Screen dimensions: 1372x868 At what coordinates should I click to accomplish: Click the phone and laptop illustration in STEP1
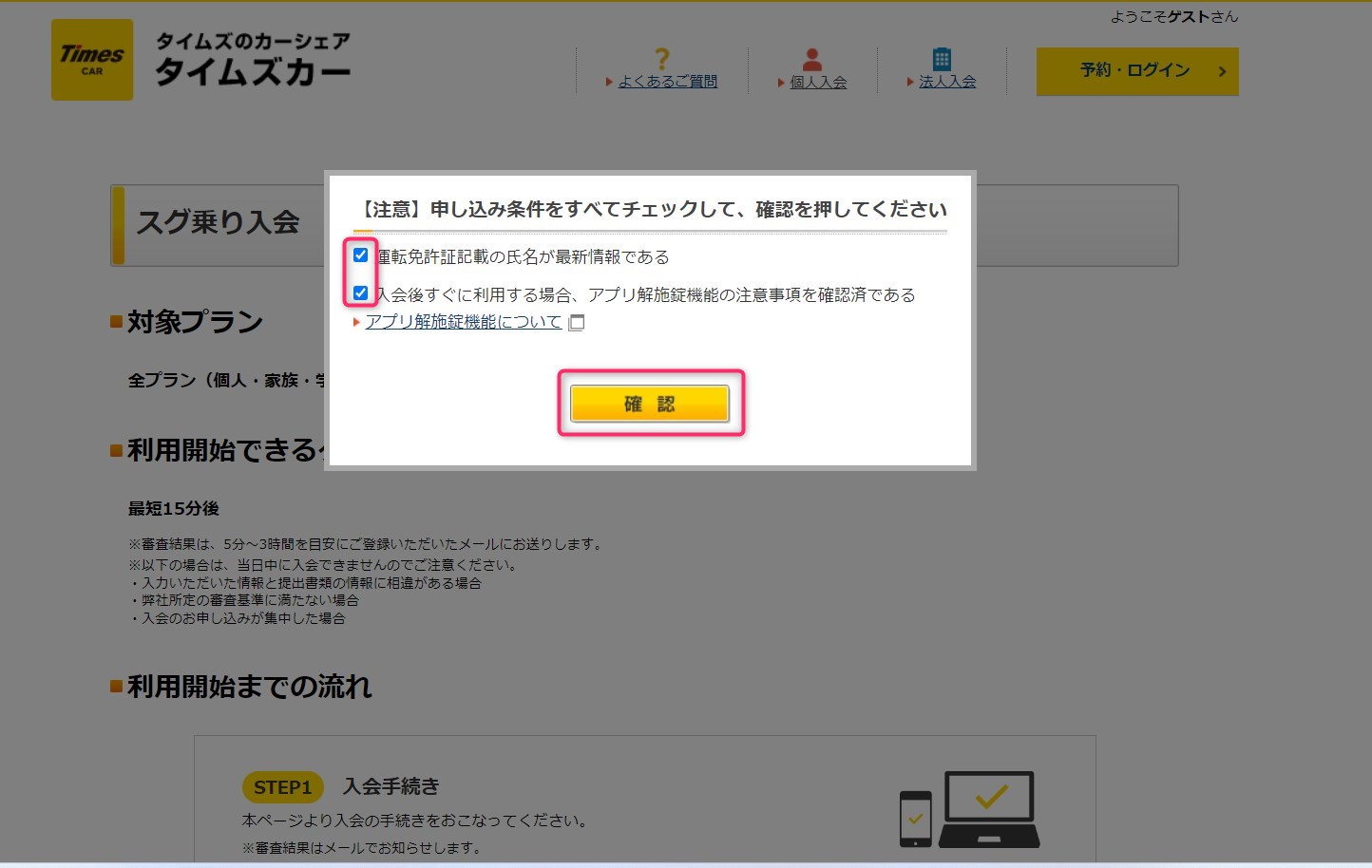point(969,810)
